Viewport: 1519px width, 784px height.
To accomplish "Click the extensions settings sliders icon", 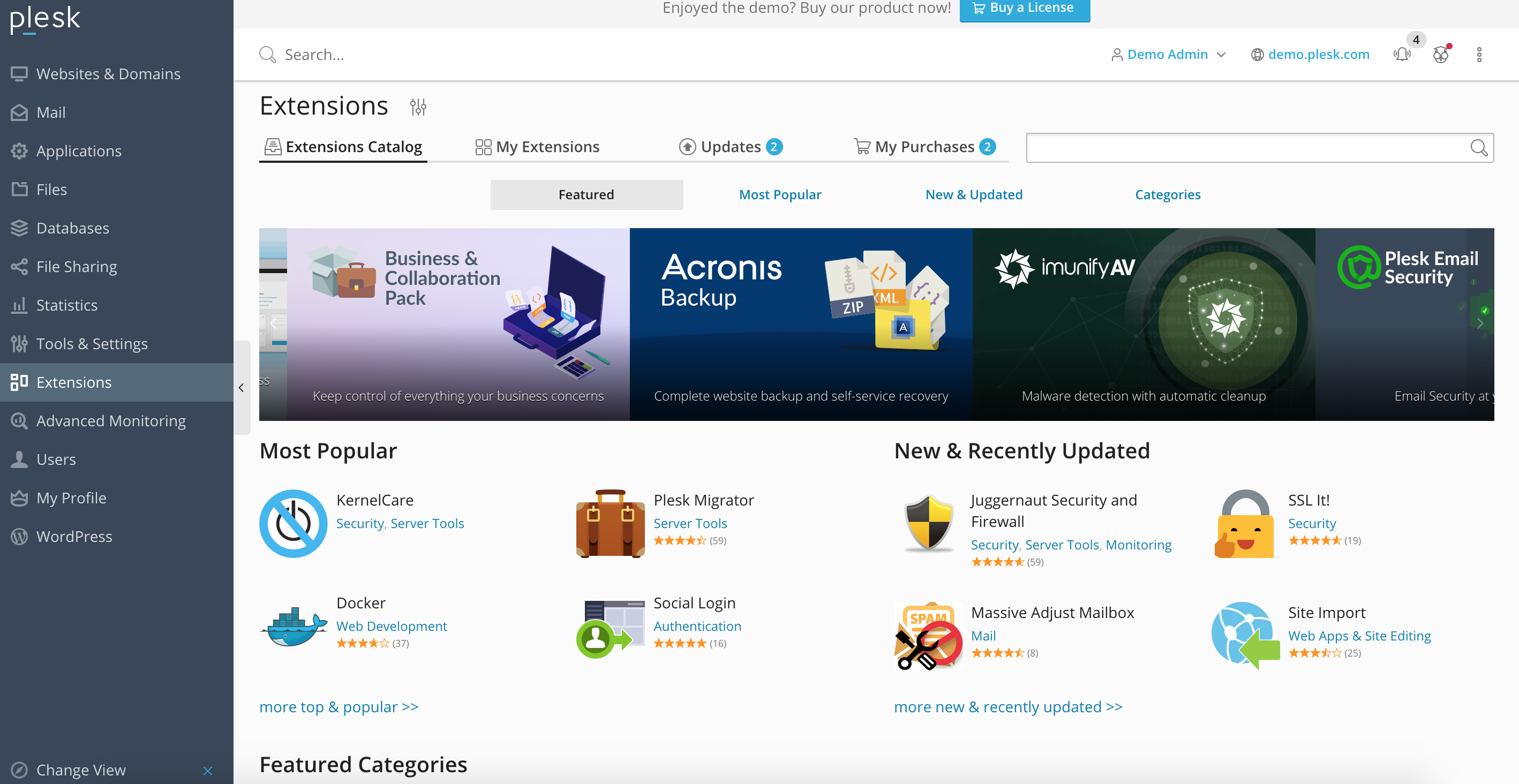I will 418,107.
